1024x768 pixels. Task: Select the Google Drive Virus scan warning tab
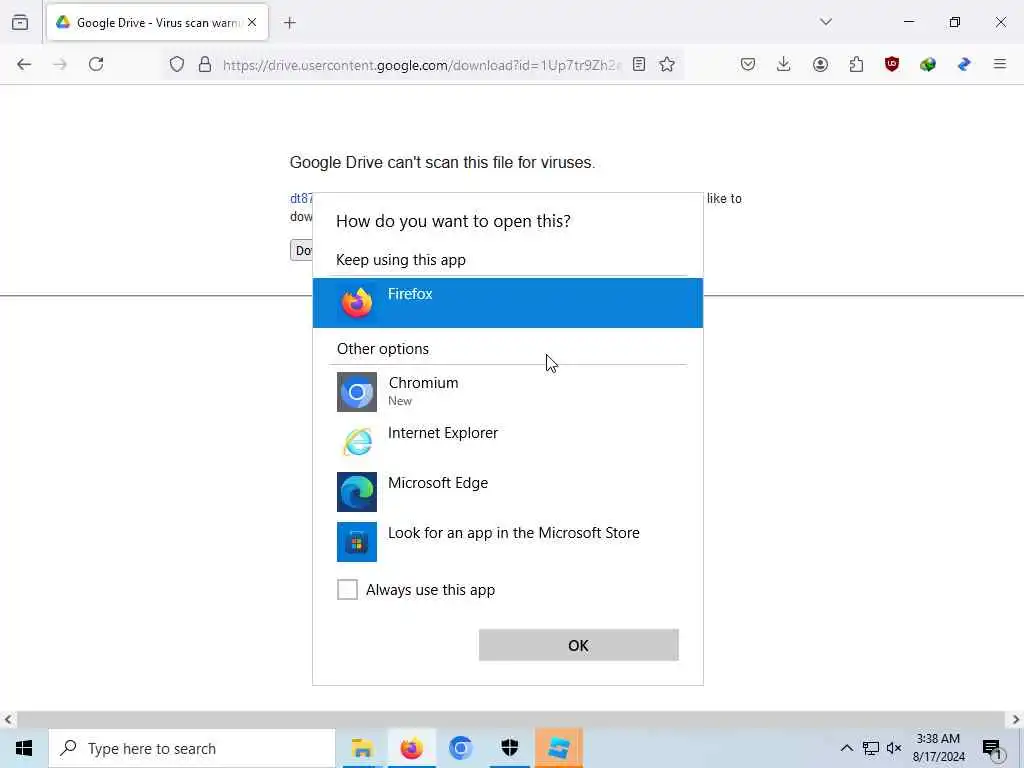(157, 23)
